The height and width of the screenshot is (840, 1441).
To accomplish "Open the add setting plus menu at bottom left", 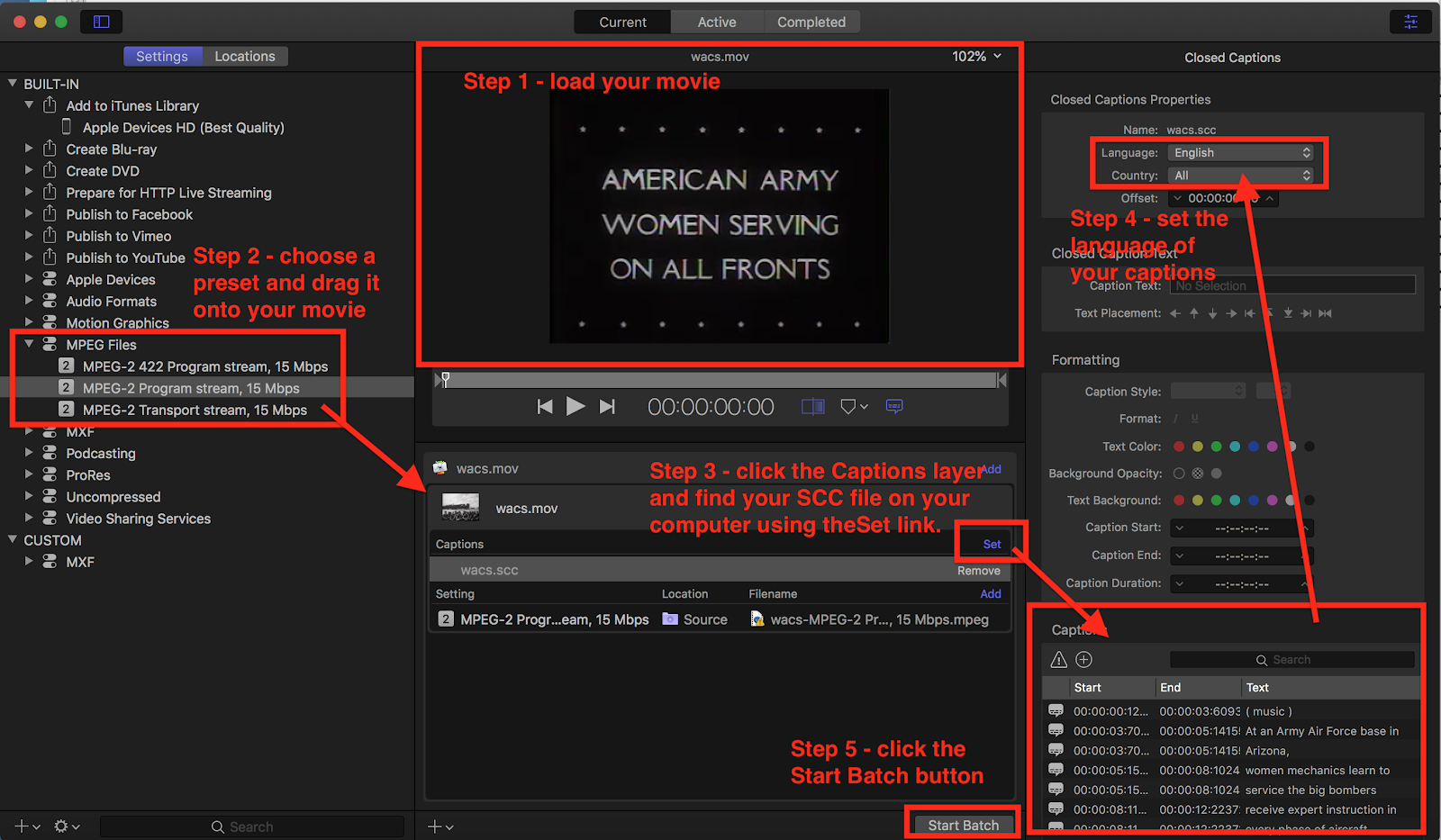I will [27, 826].
